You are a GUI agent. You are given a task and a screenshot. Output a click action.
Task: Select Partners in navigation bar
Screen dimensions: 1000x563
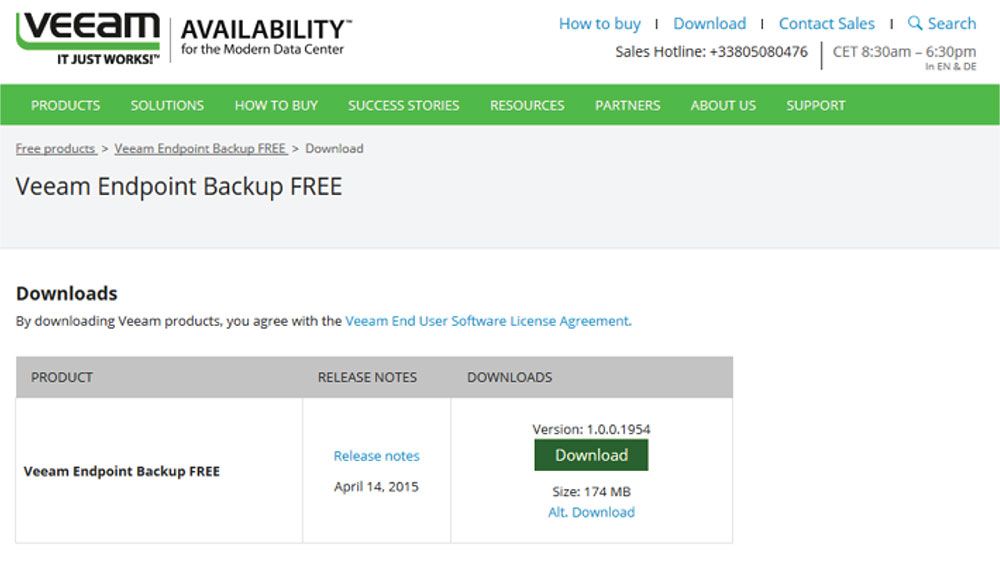[x=627, y=105]
